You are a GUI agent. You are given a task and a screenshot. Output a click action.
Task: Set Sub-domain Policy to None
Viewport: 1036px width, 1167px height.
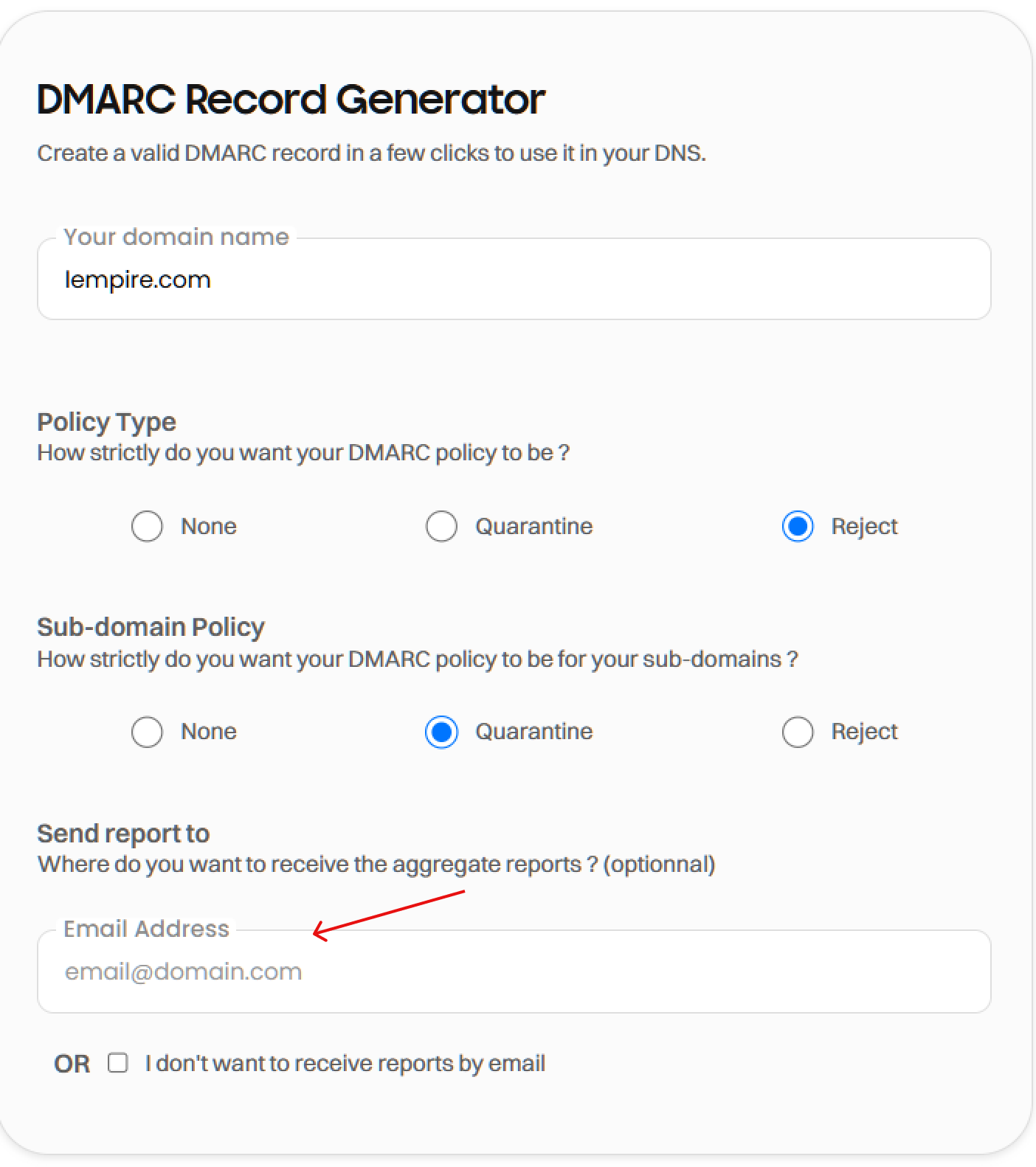coord(147,732)
